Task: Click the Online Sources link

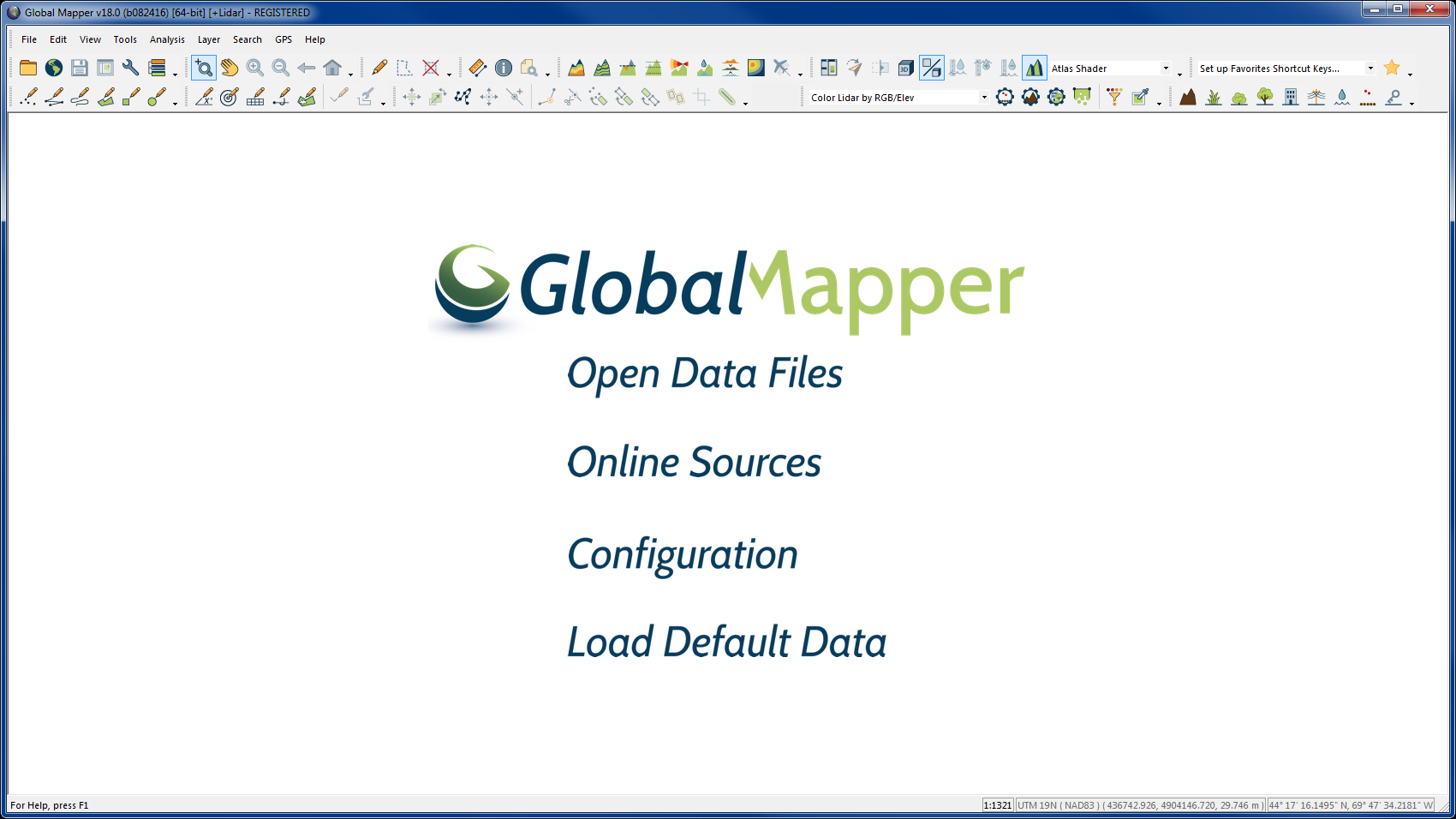Action: pos(694,463)
